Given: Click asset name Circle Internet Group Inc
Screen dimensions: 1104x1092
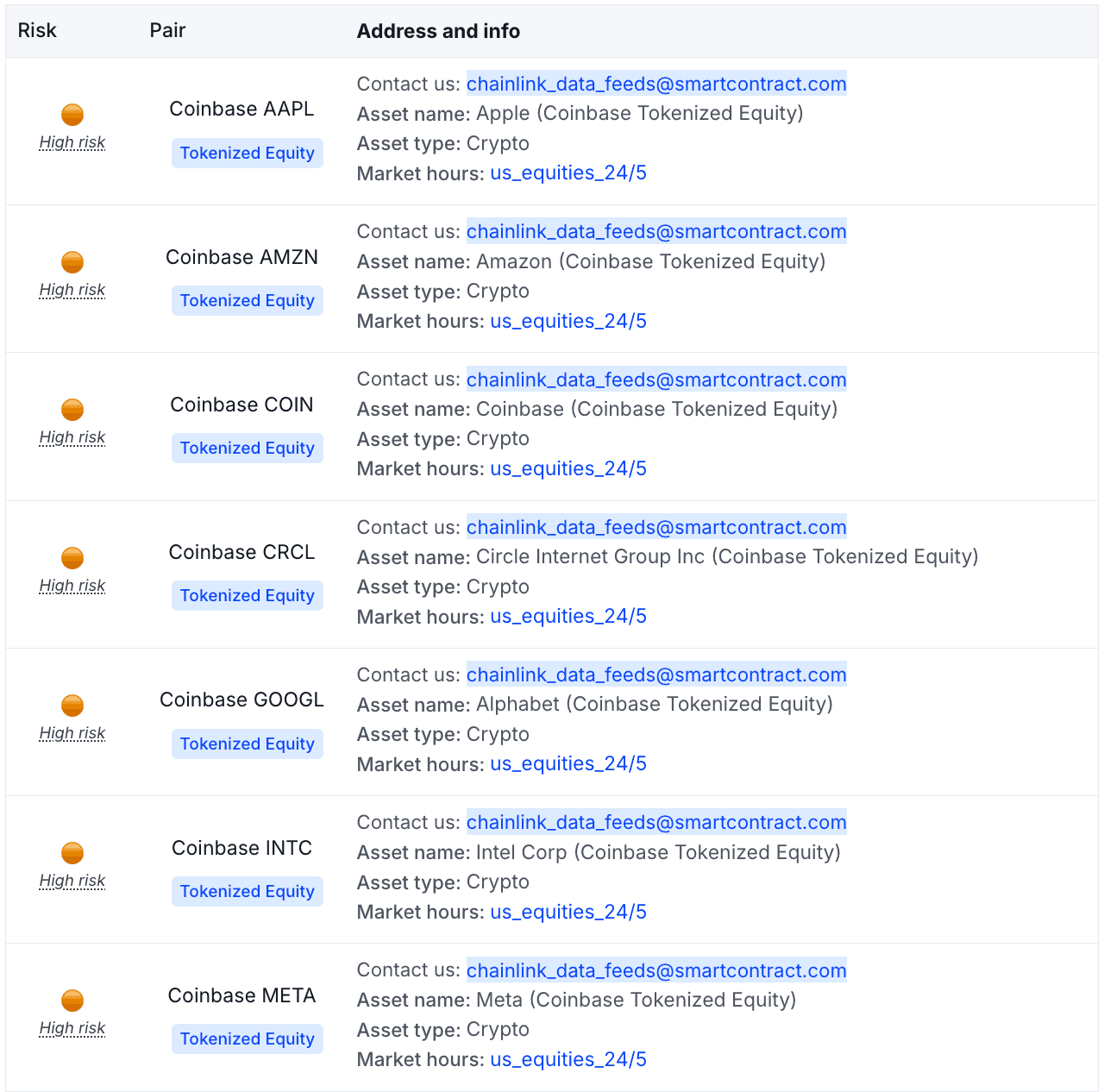Looking at the screenshot, I should [590, 556].
